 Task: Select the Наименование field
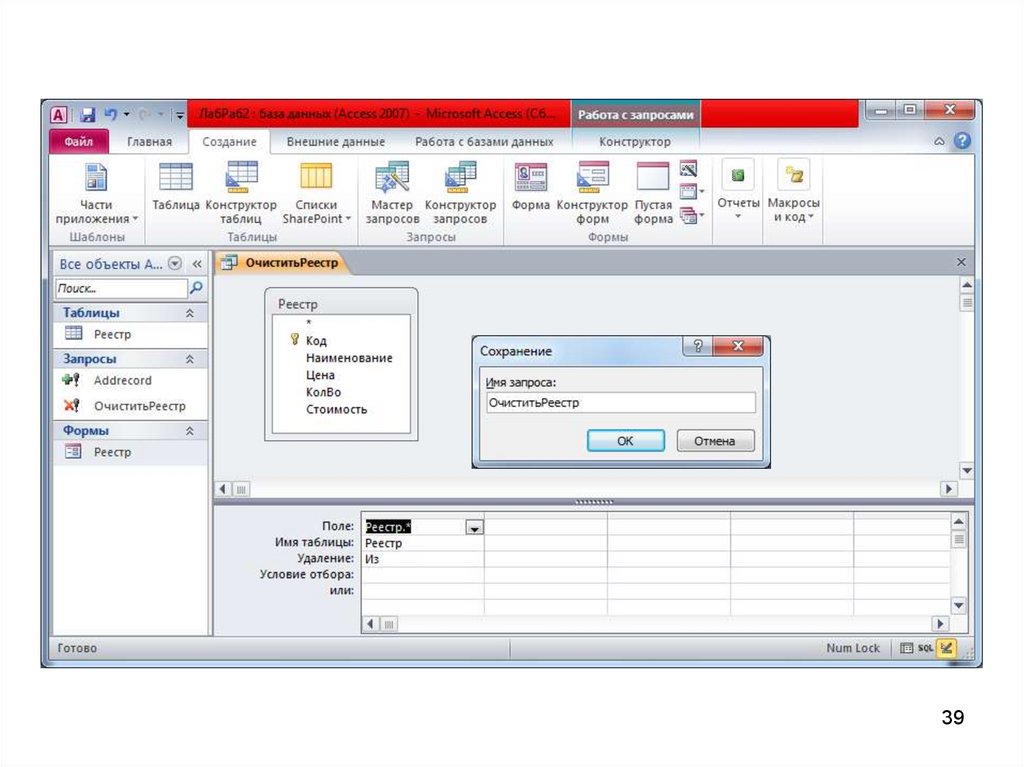click(x=349, y=358)
